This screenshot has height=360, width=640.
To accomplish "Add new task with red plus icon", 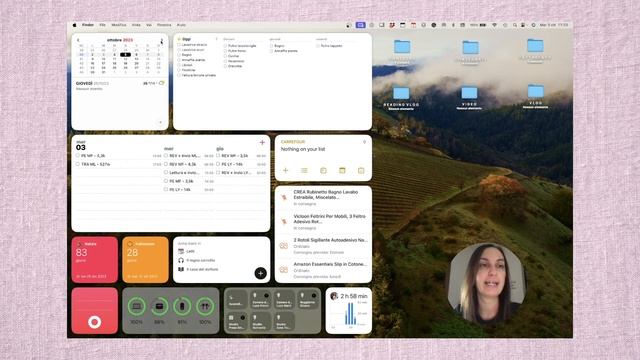I will tap(262, 142).
